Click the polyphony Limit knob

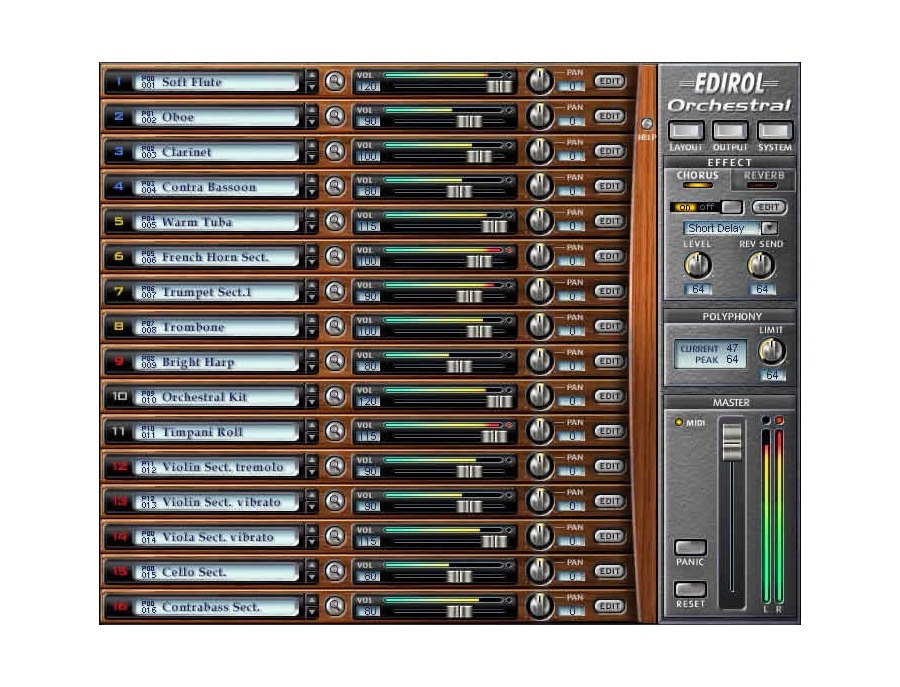coord(772,351)
